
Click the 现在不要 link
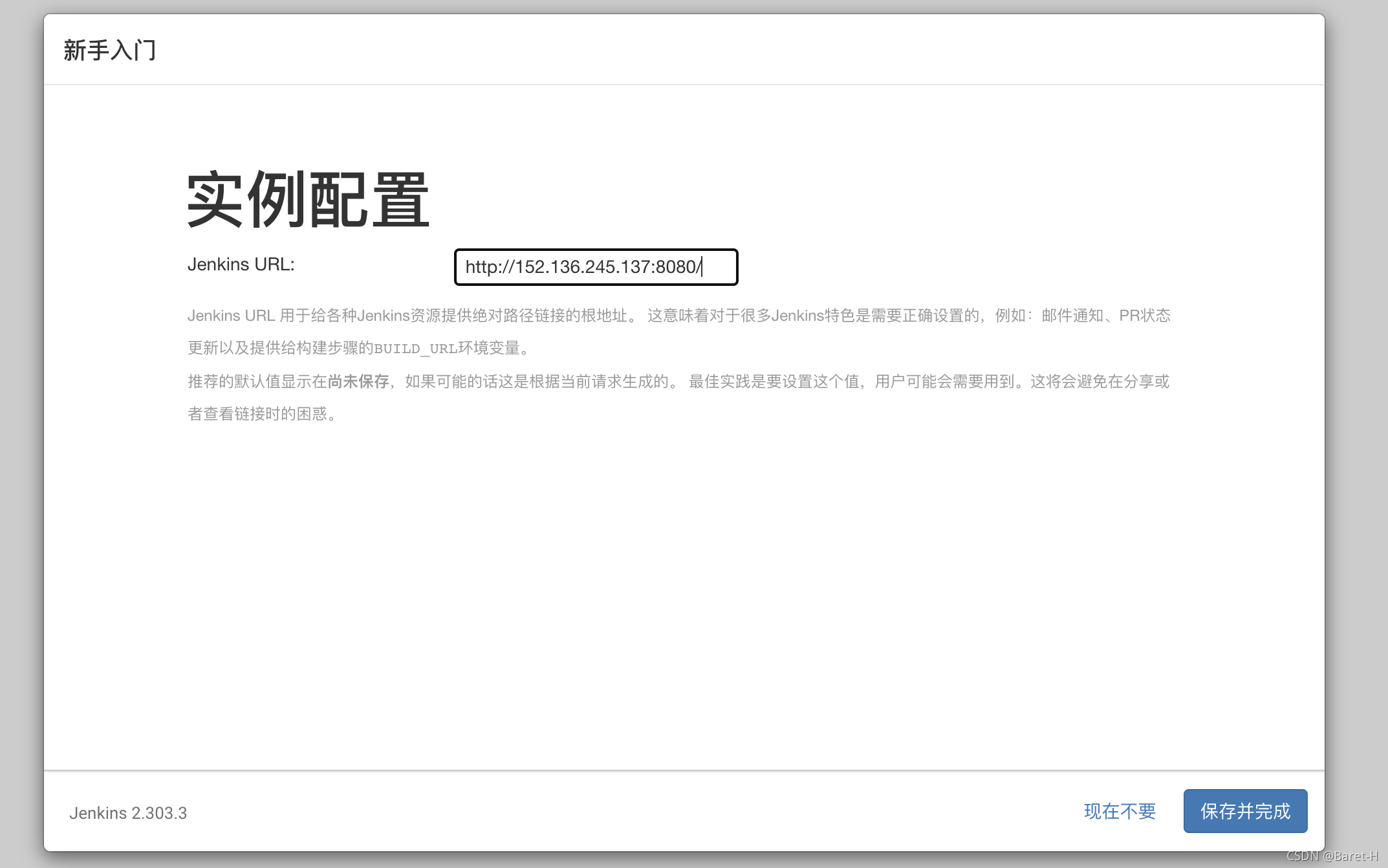tap(1120, 811)
